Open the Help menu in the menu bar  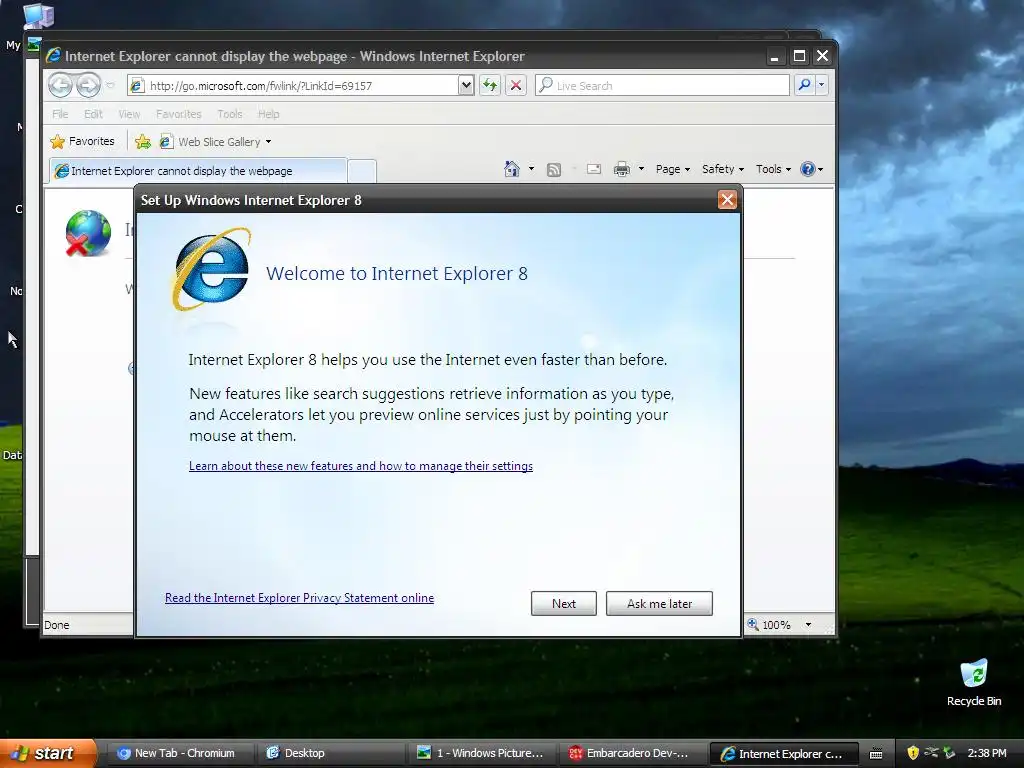[x=268, y=114]
